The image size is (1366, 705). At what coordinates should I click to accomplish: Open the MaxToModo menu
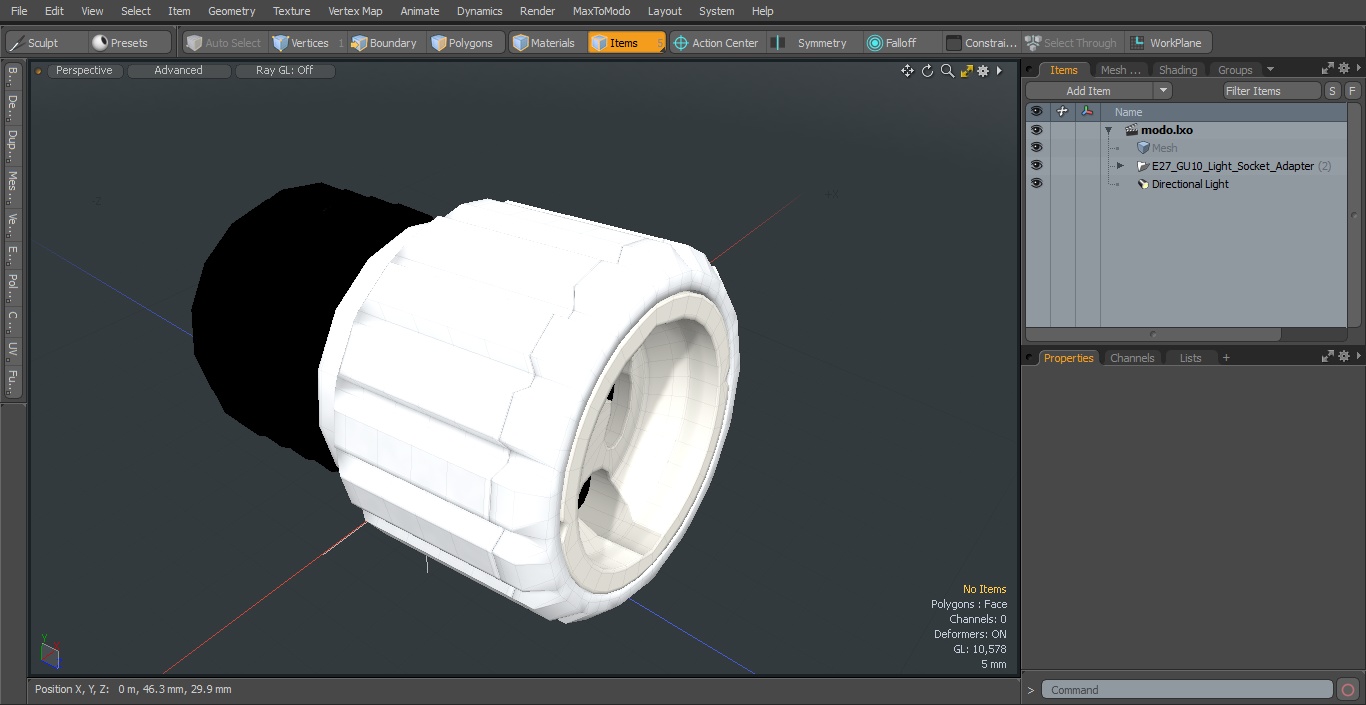coord(601,11)
